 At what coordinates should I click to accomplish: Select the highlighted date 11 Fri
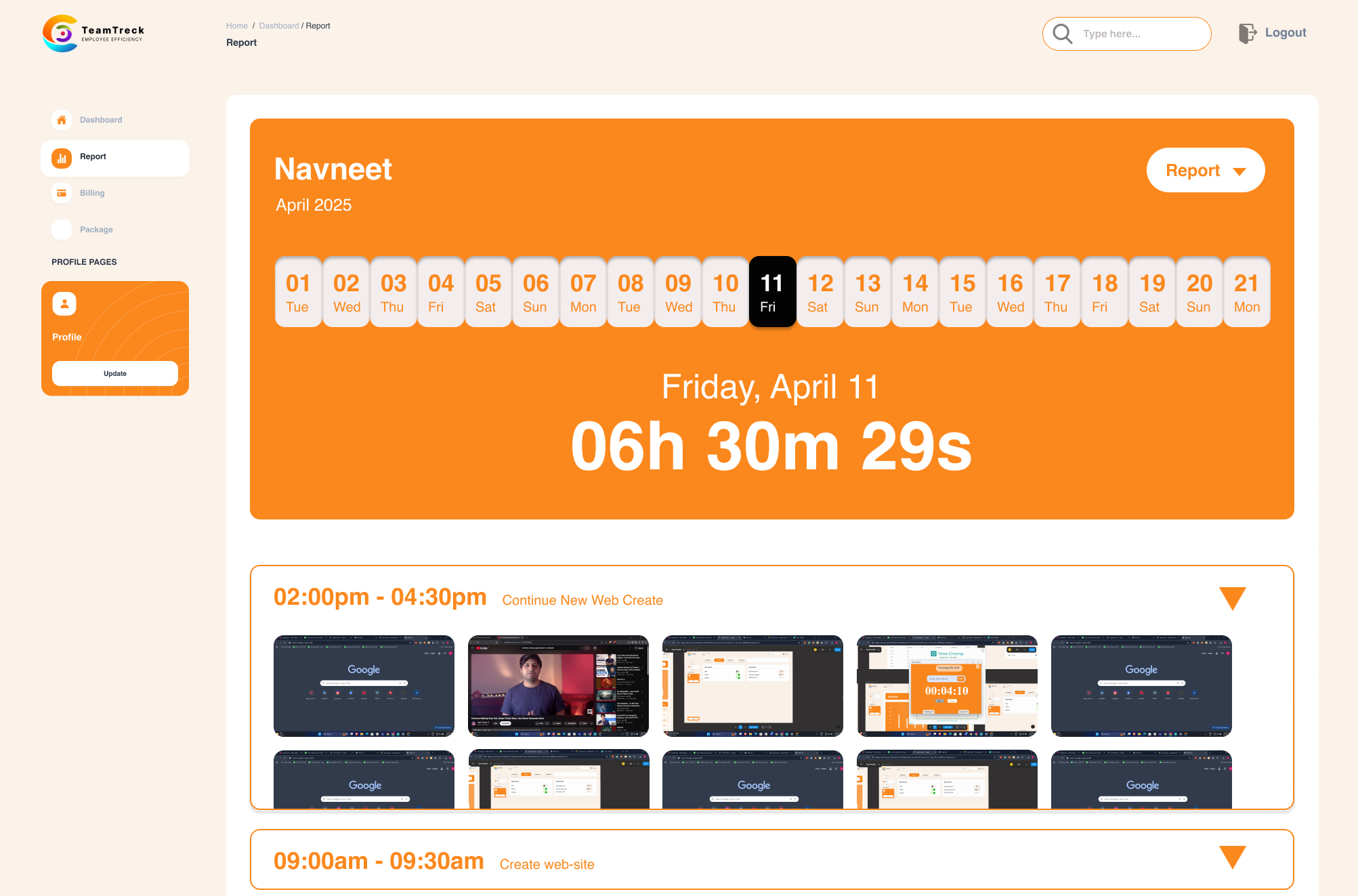click(x=773, y=292)
